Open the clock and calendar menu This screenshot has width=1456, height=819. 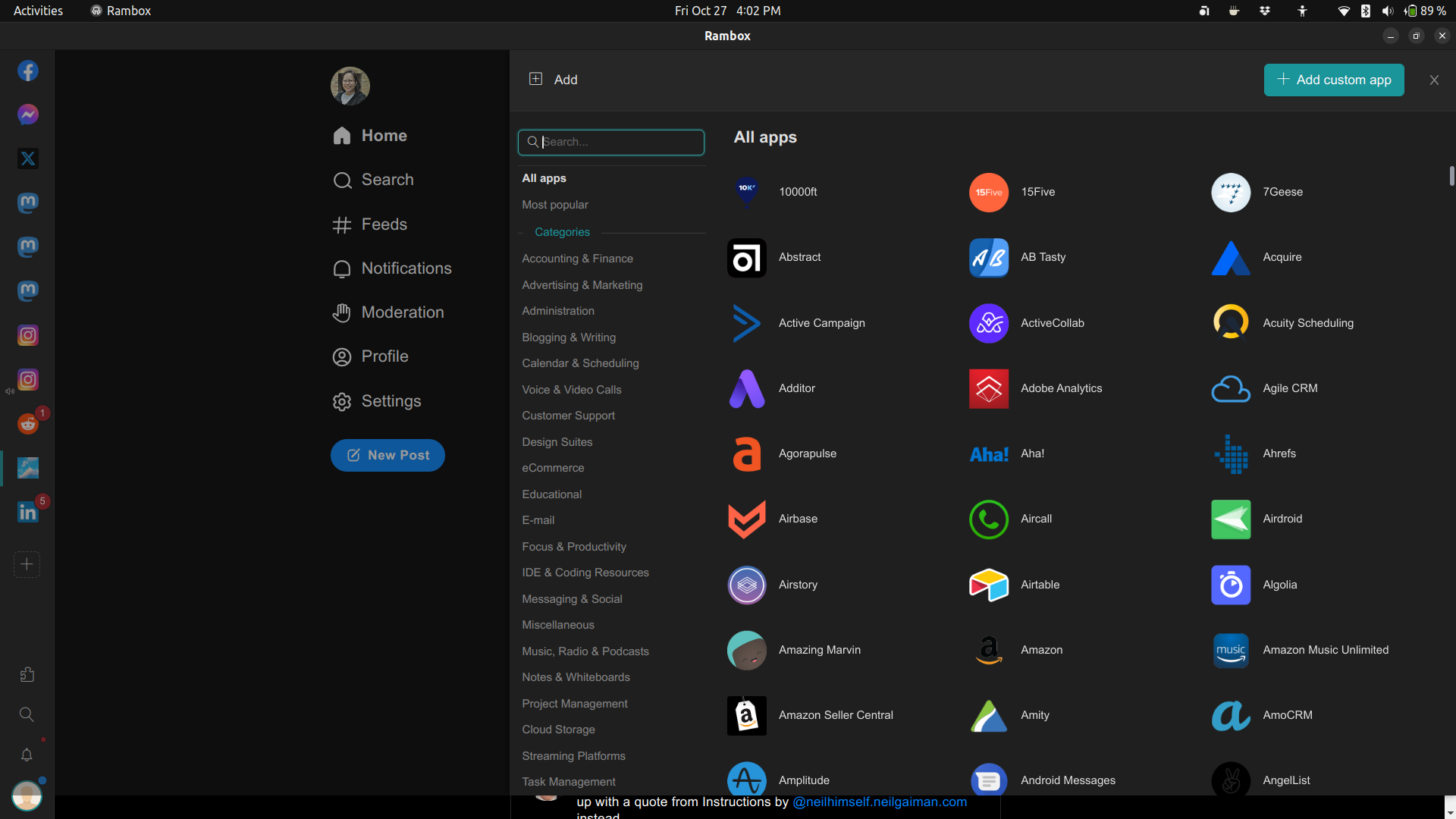727,11
